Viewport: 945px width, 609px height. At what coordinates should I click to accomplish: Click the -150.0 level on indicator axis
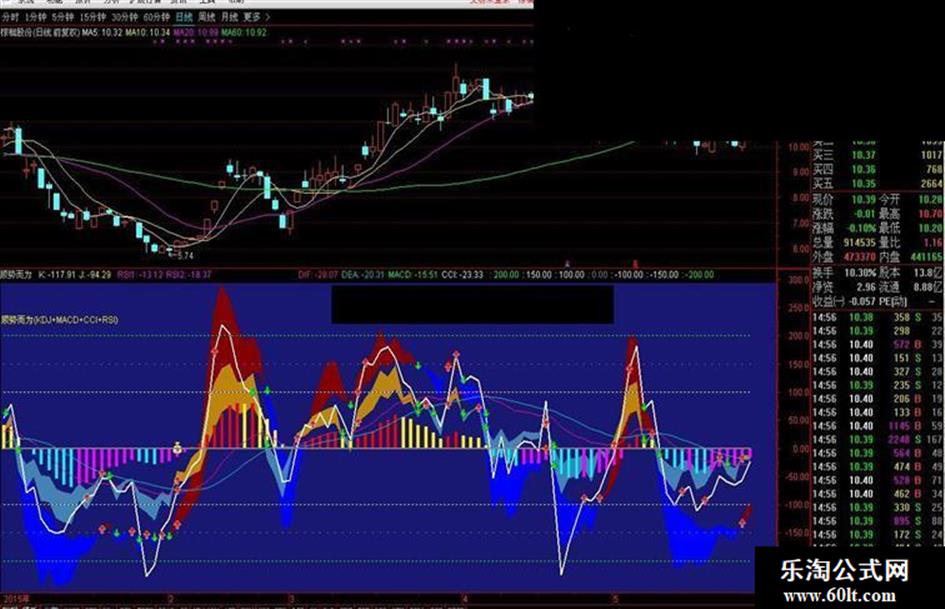click(x=797, y=532)
